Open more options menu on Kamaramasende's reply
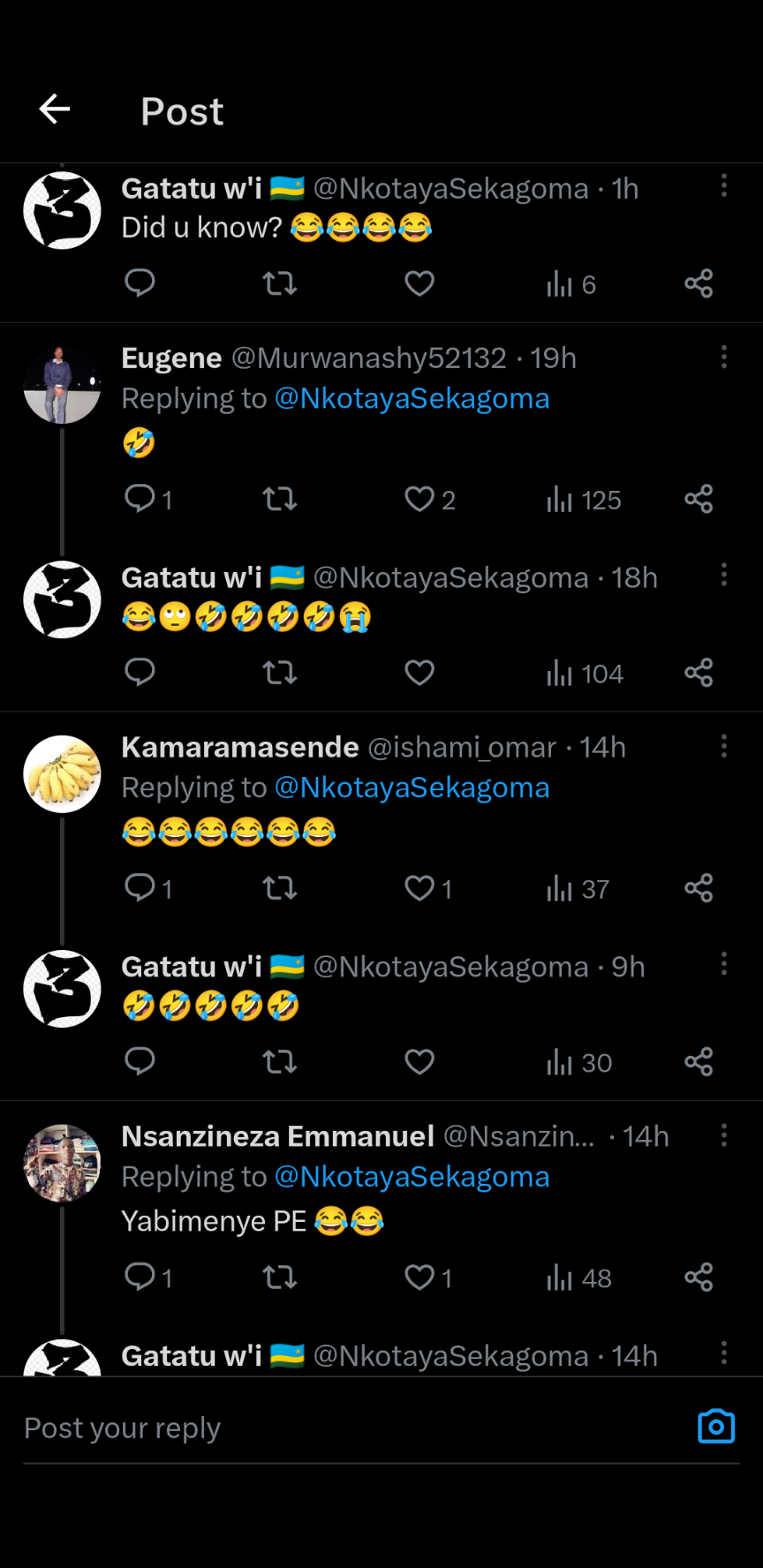The height and width of the screenshot is (1568, 763). (723, 746)
